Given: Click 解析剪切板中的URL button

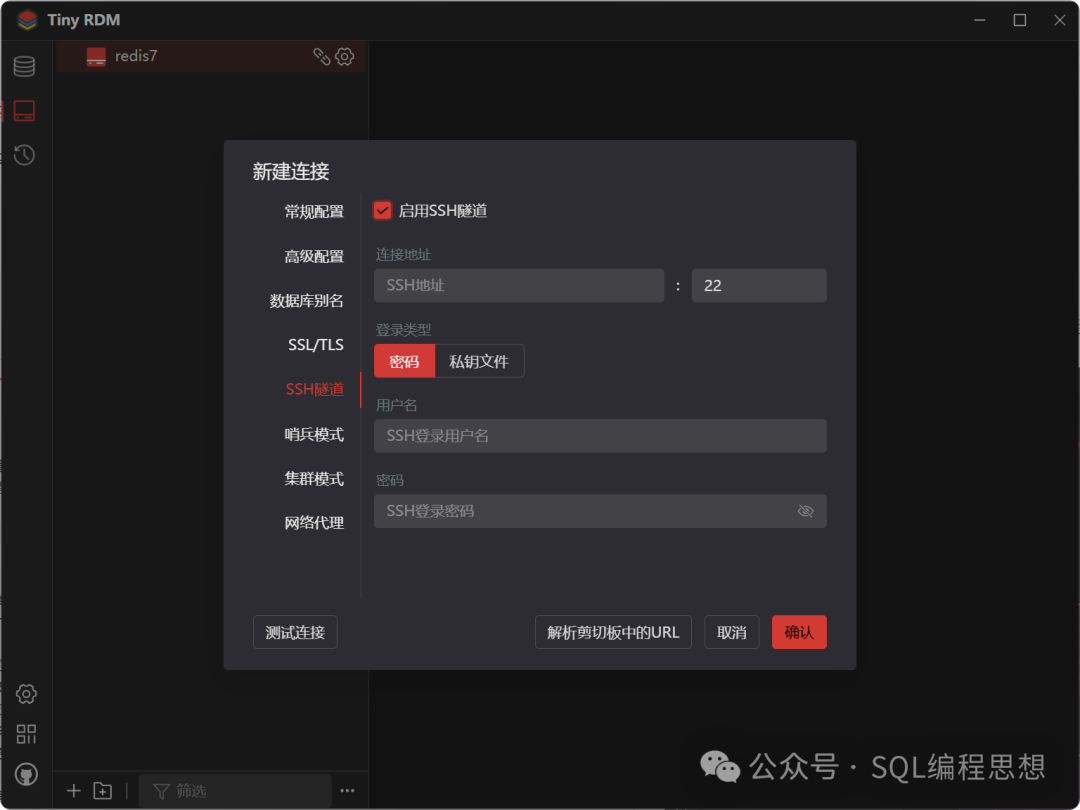Looking at the screenshot, I should 612,632.
